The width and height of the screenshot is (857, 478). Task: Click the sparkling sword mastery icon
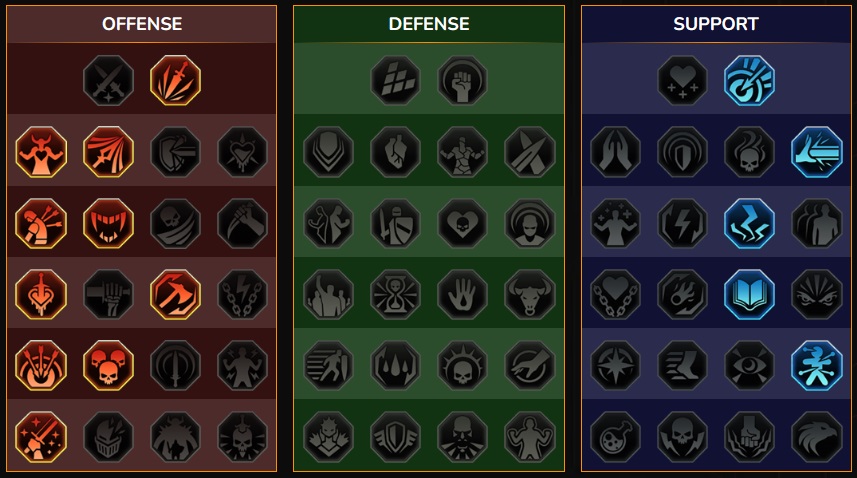[x=41, y=437]
